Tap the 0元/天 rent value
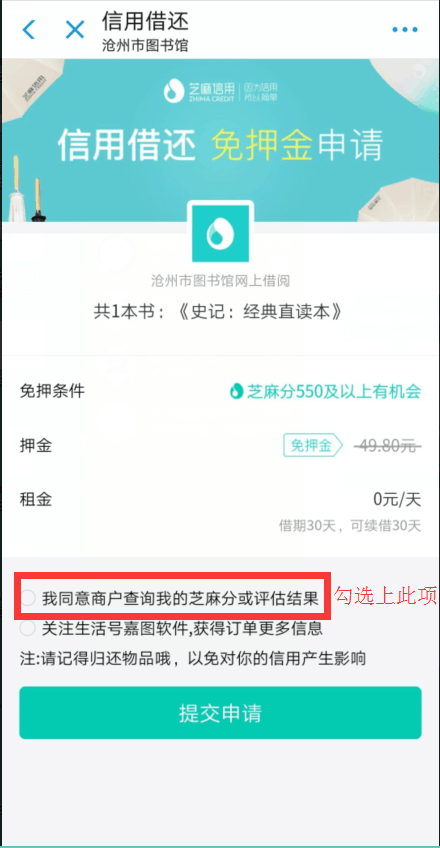The height and width of the screenshot is (848, 440). click(397, 499)
